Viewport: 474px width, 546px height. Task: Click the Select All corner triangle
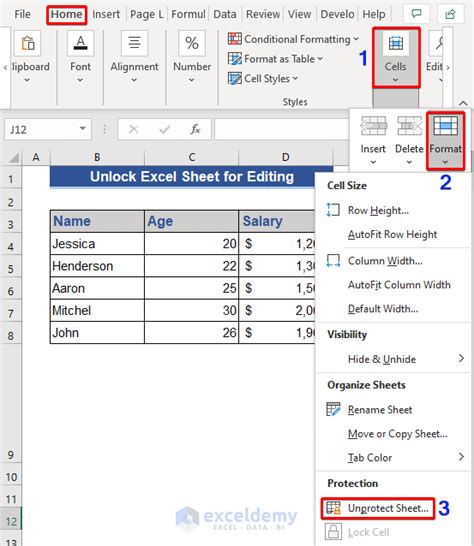tap(13, 158)
